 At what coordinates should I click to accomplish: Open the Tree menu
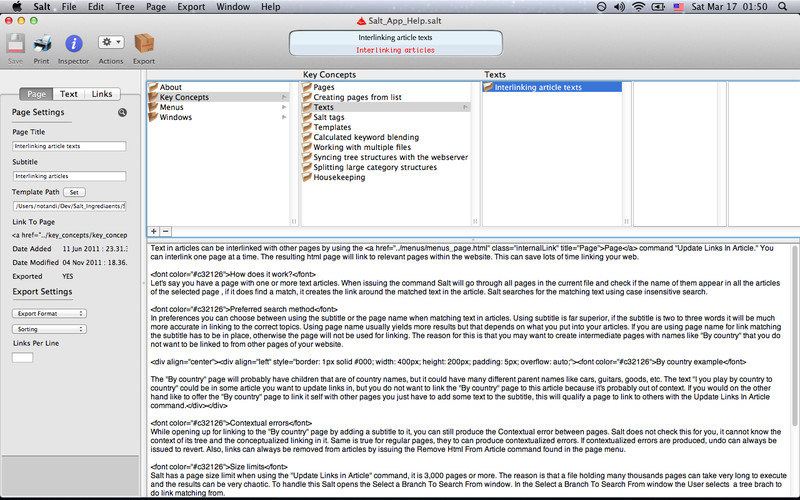125,7
